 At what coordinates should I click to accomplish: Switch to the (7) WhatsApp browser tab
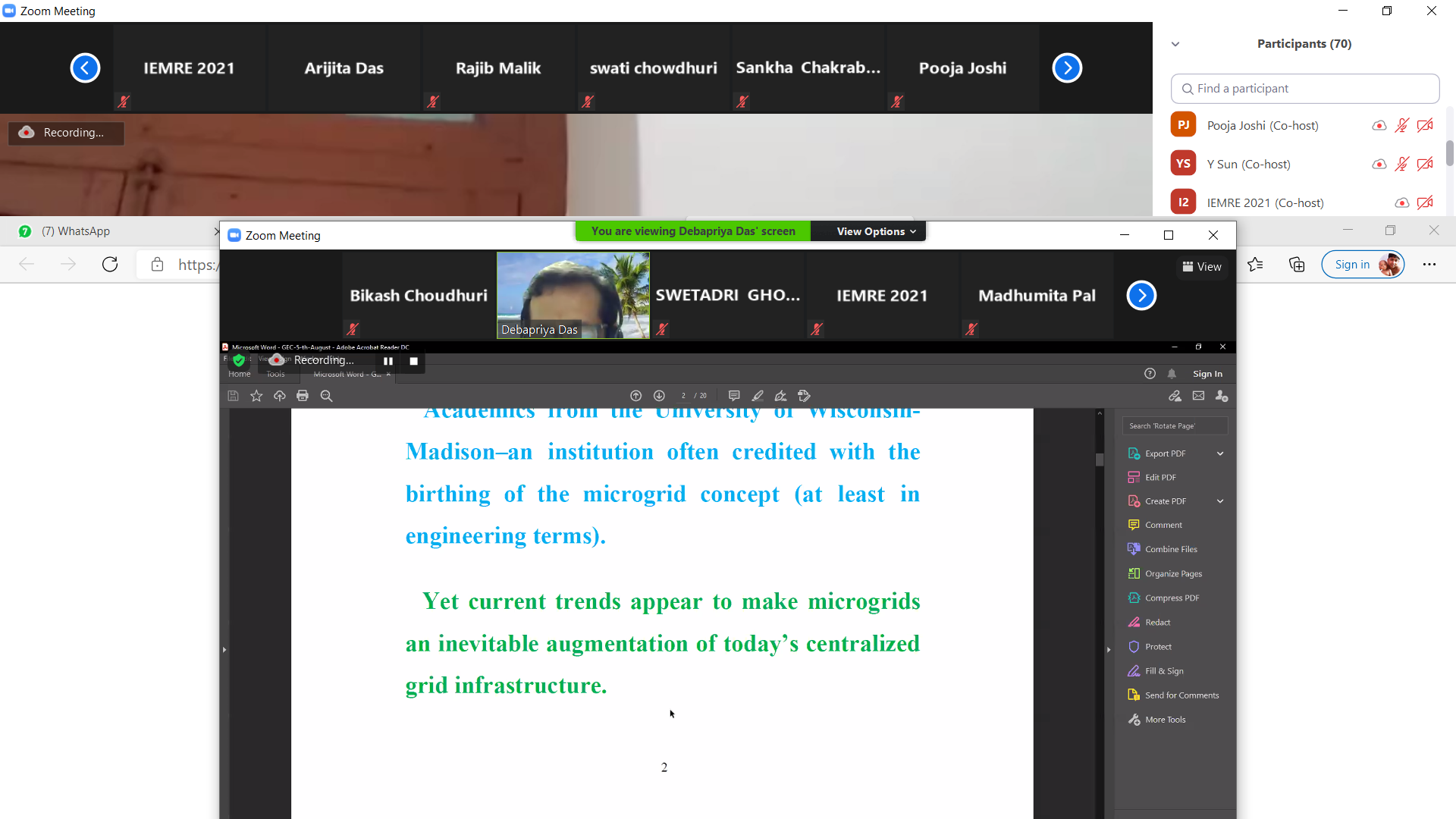click(x=76, y=231)
